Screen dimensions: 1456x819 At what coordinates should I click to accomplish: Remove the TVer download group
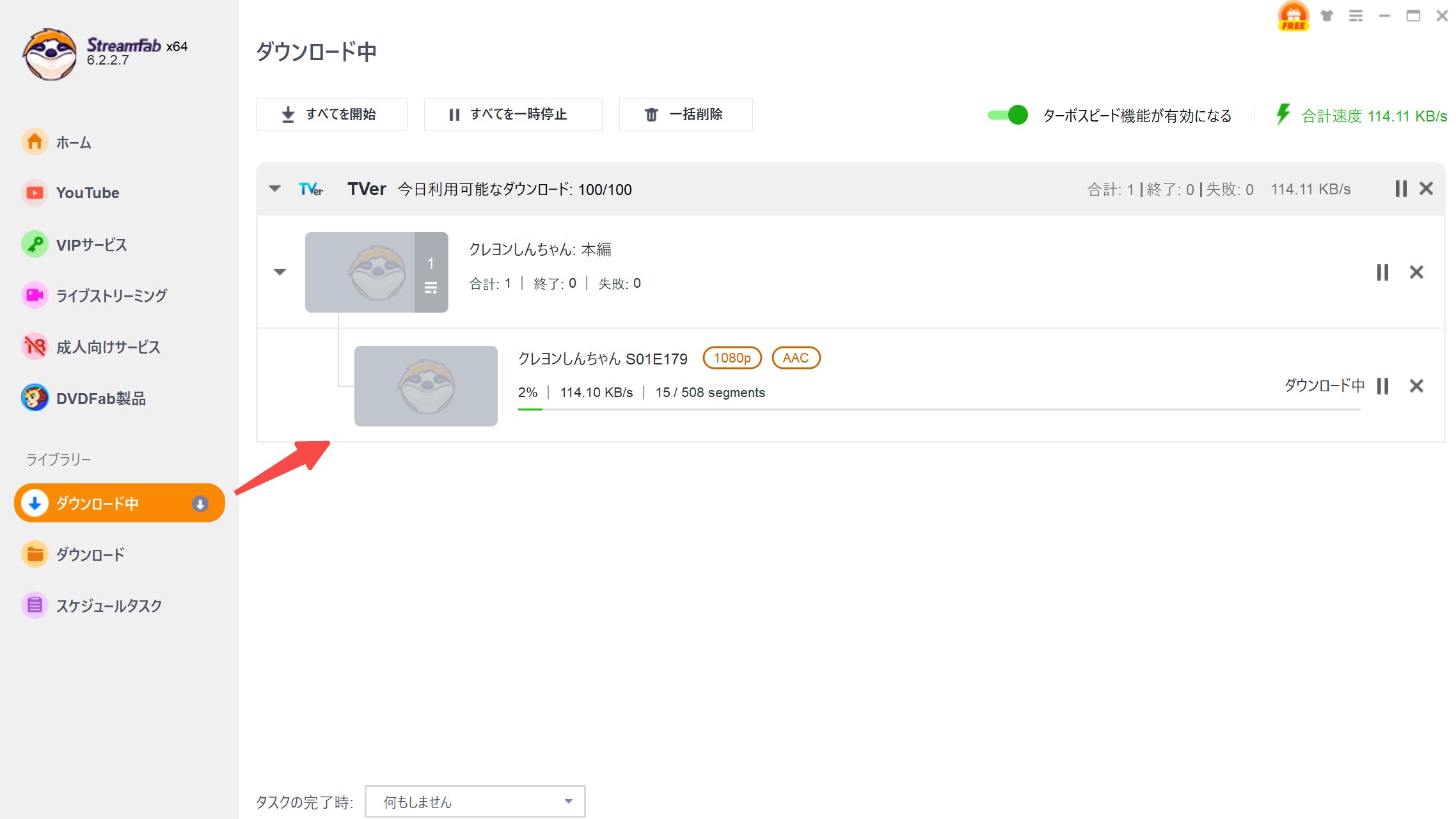[x=1426, y=189]
